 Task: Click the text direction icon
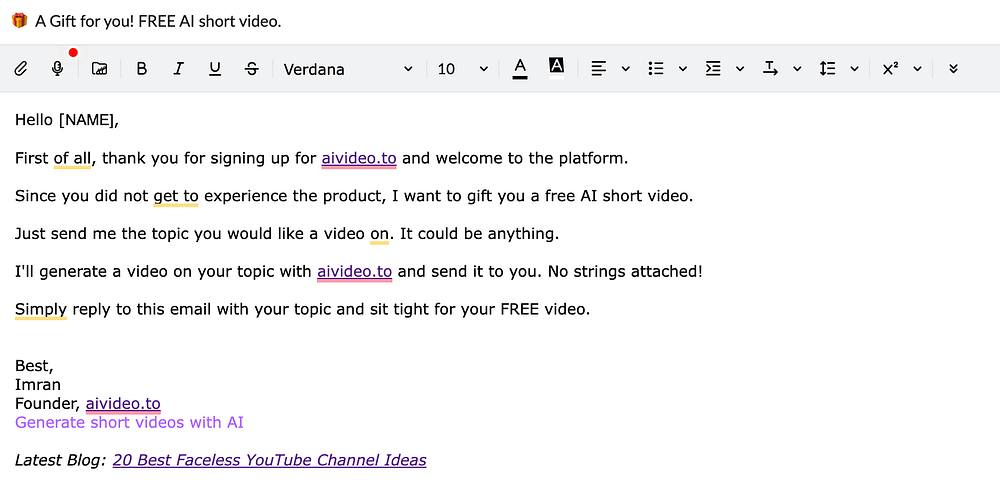coord(770,69)
